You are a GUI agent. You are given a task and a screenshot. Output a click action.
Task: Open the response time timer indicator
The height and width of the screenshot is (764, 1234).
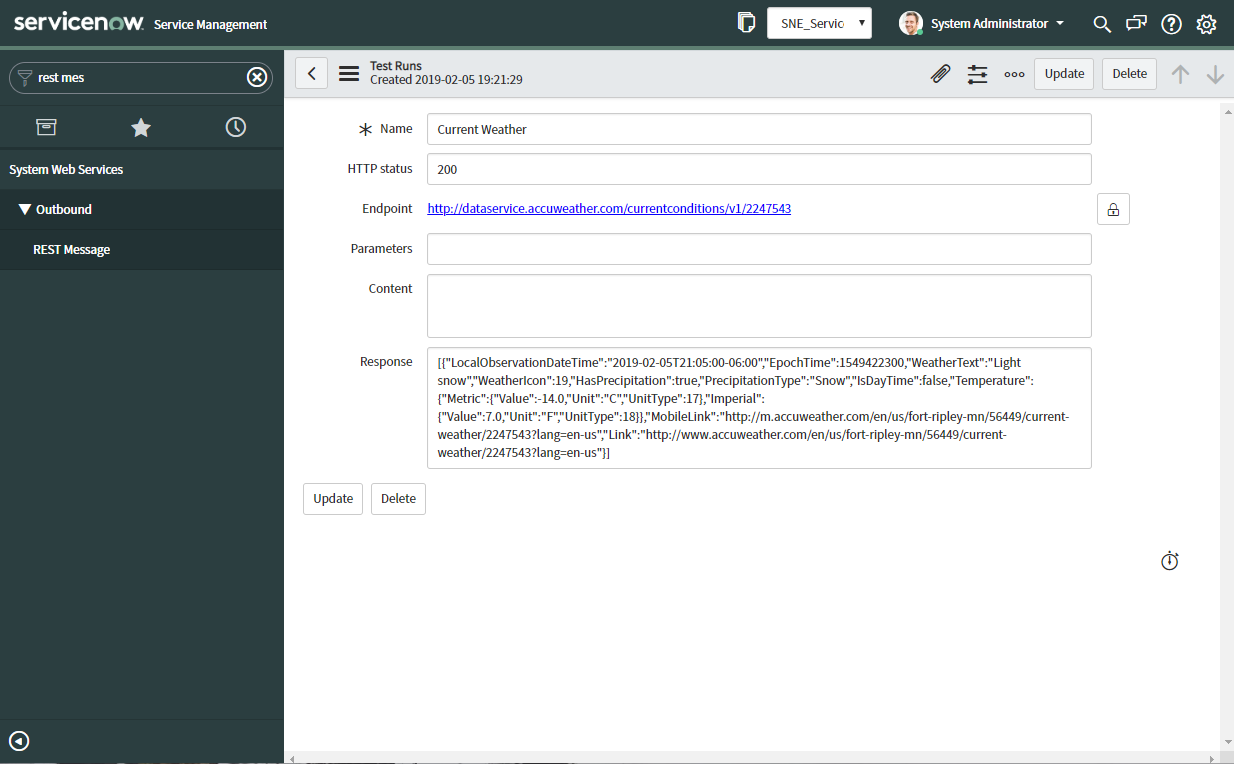1169,561
